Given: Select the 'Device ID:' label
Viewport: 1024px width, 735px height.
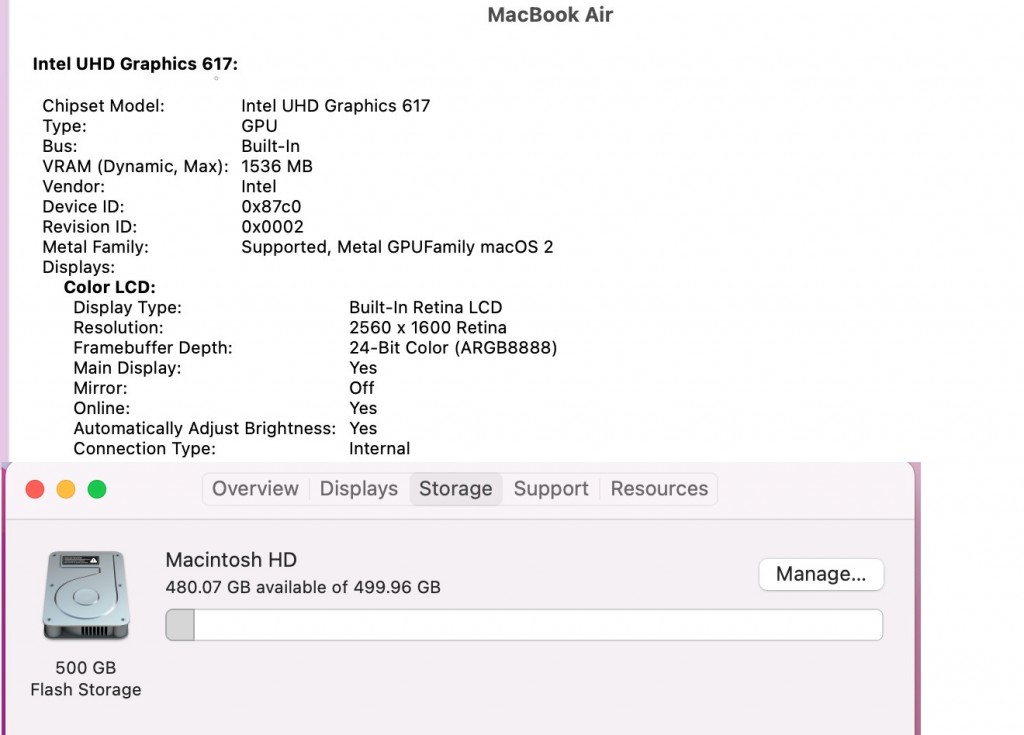Looking at the screenshot, I should tap(83, 207).
